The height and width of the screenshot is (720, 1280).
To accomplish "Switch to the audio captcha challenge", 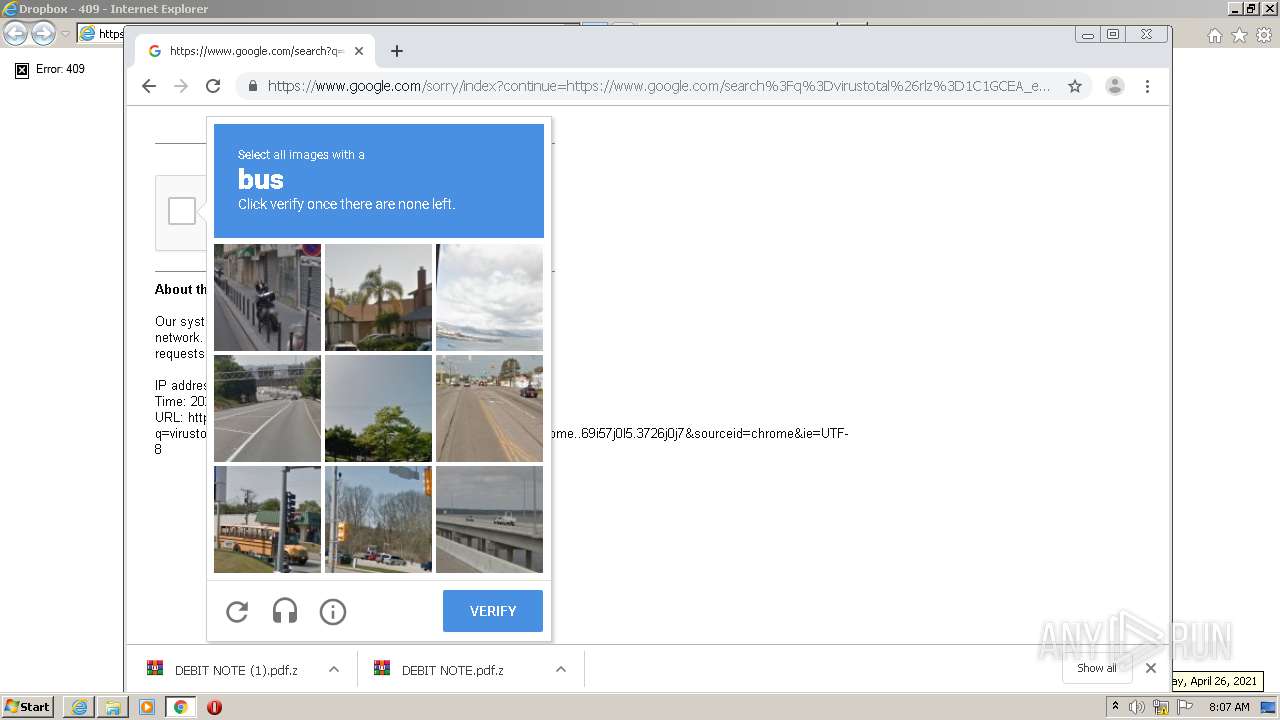I will pos(285,611).
